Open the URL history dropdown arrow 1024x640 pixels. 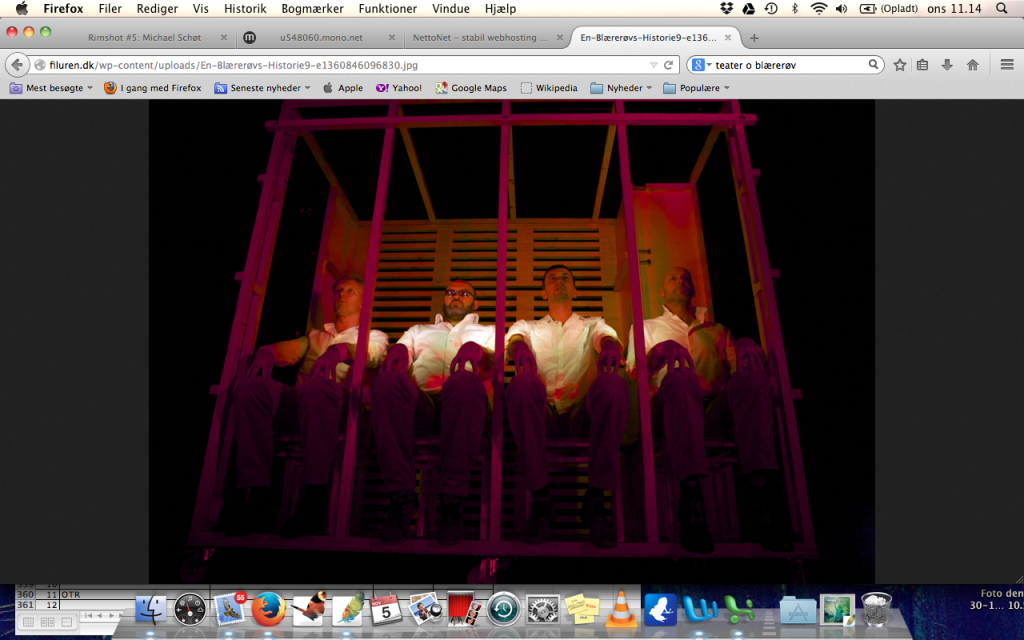[652, 65]
